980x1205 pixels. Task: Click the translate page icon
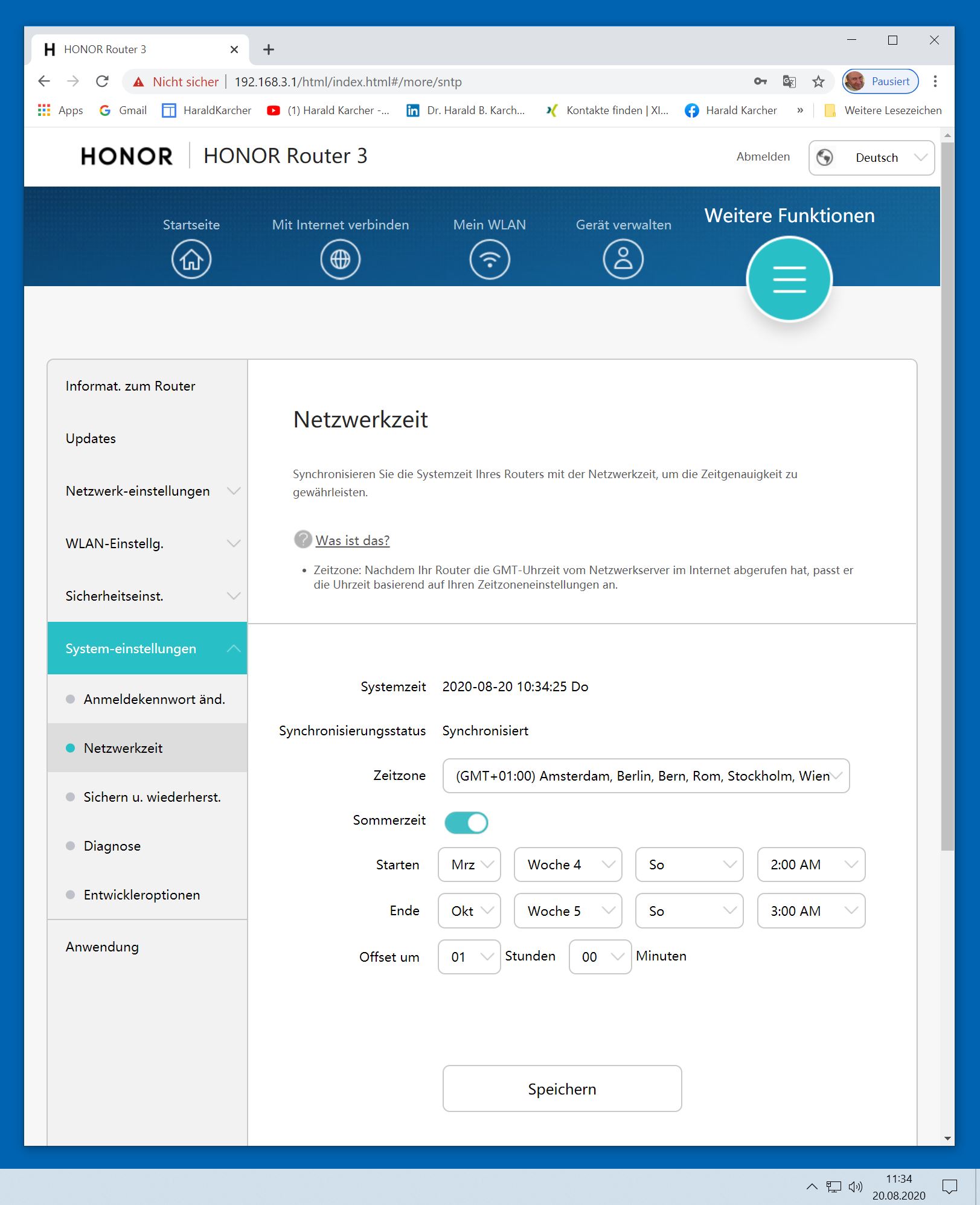(x=789, y=82)
